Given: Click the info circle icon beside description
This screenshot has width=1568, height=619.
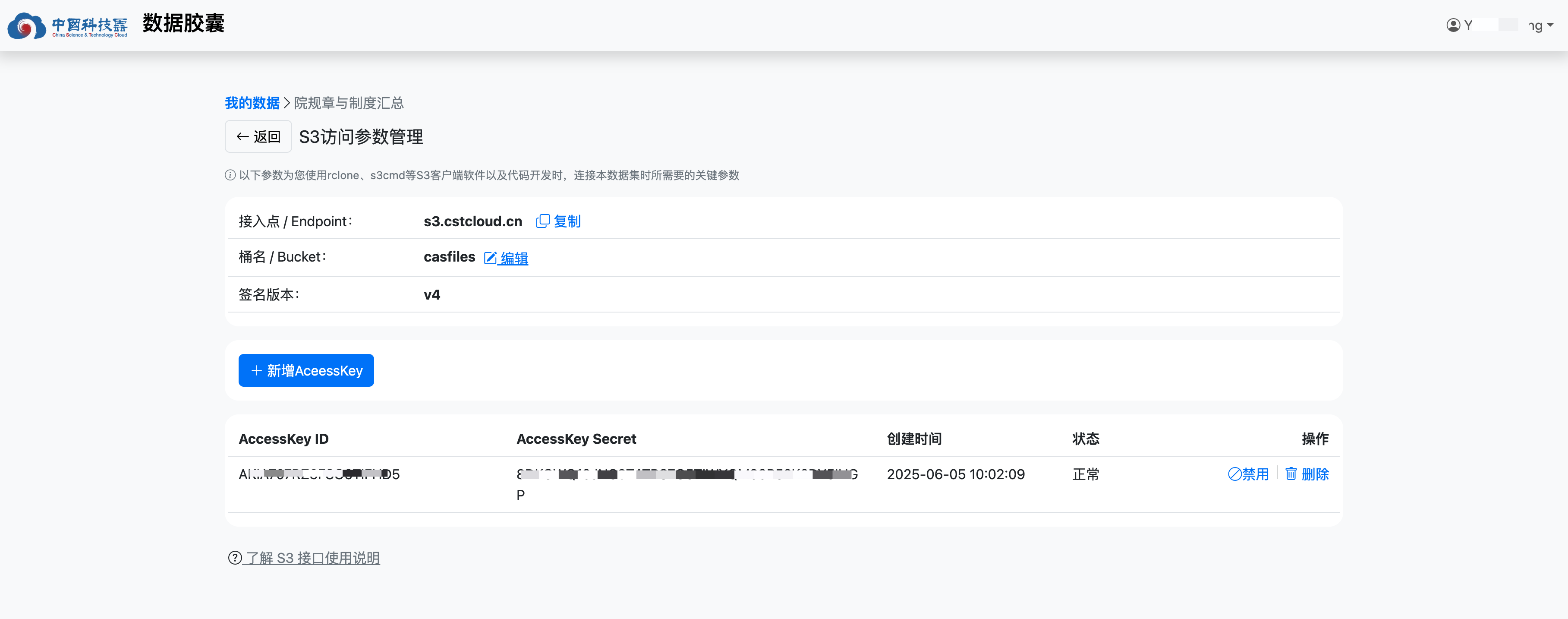Looking at the screenshot, I should [230, 175].
